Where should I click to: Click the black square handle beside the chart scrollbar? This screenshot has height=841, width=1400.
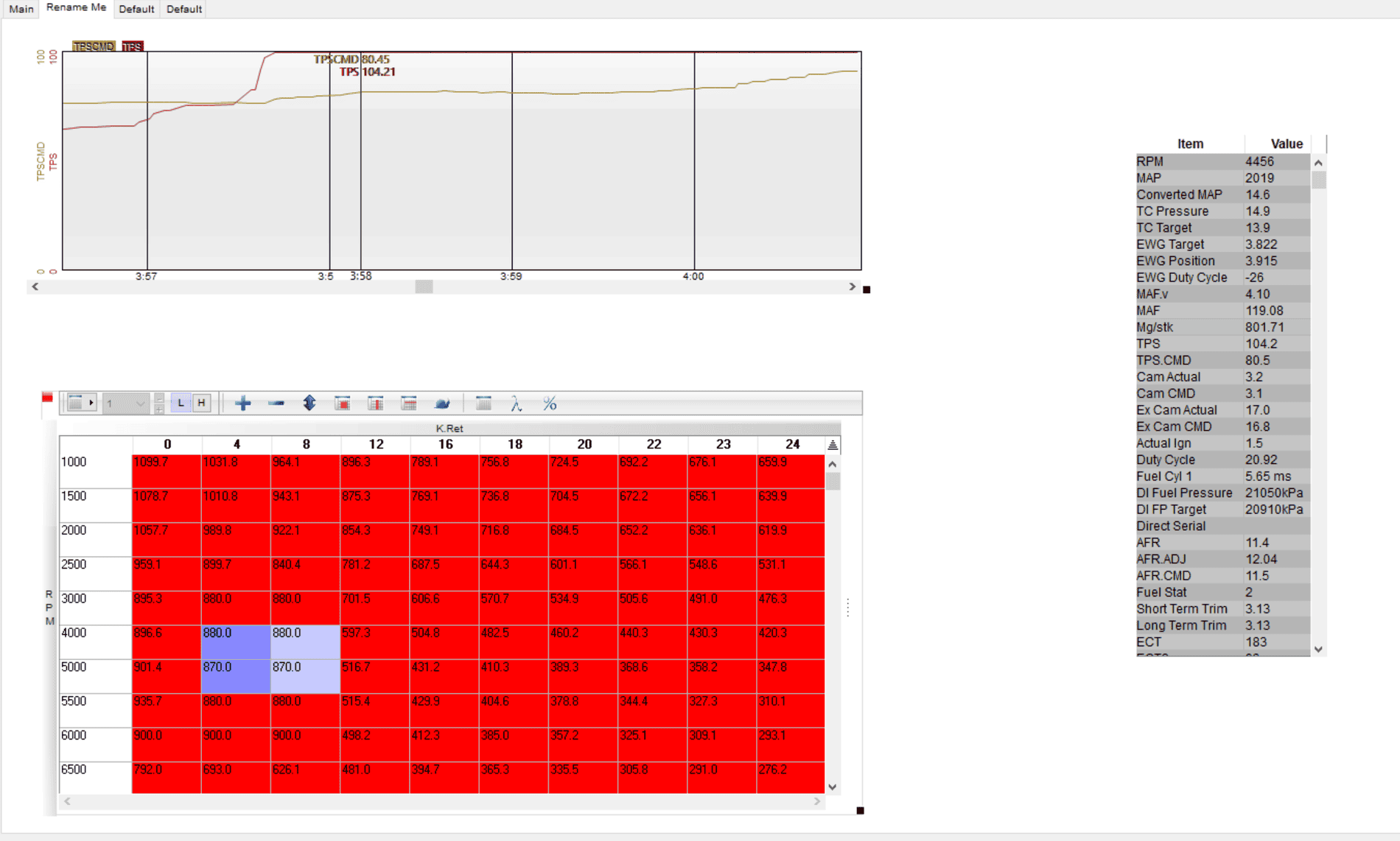(x=867, y=289)
